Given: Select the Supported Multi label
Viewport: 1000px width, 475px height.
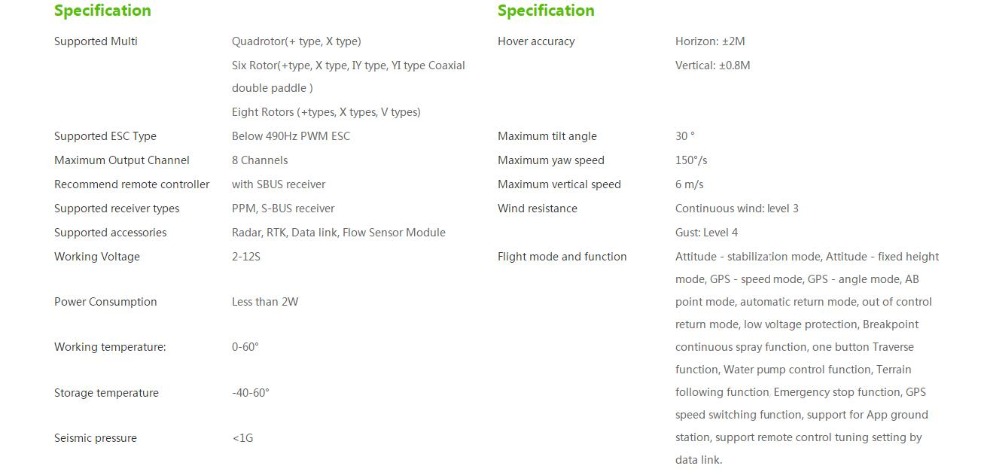Looking at the screenshot, I should 96,41.
